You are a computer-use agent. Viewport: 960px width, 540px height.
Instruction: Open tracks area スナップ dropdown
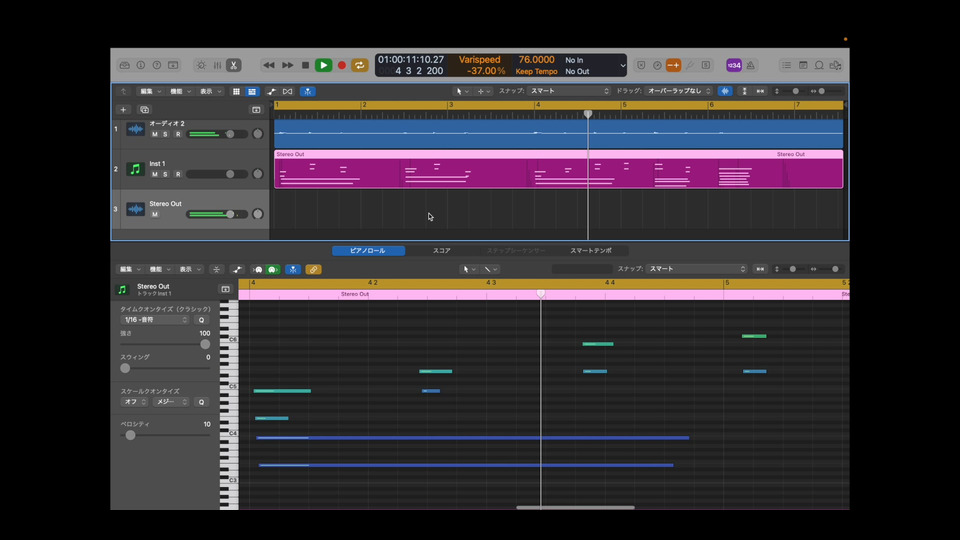click(x=570, y=91)
